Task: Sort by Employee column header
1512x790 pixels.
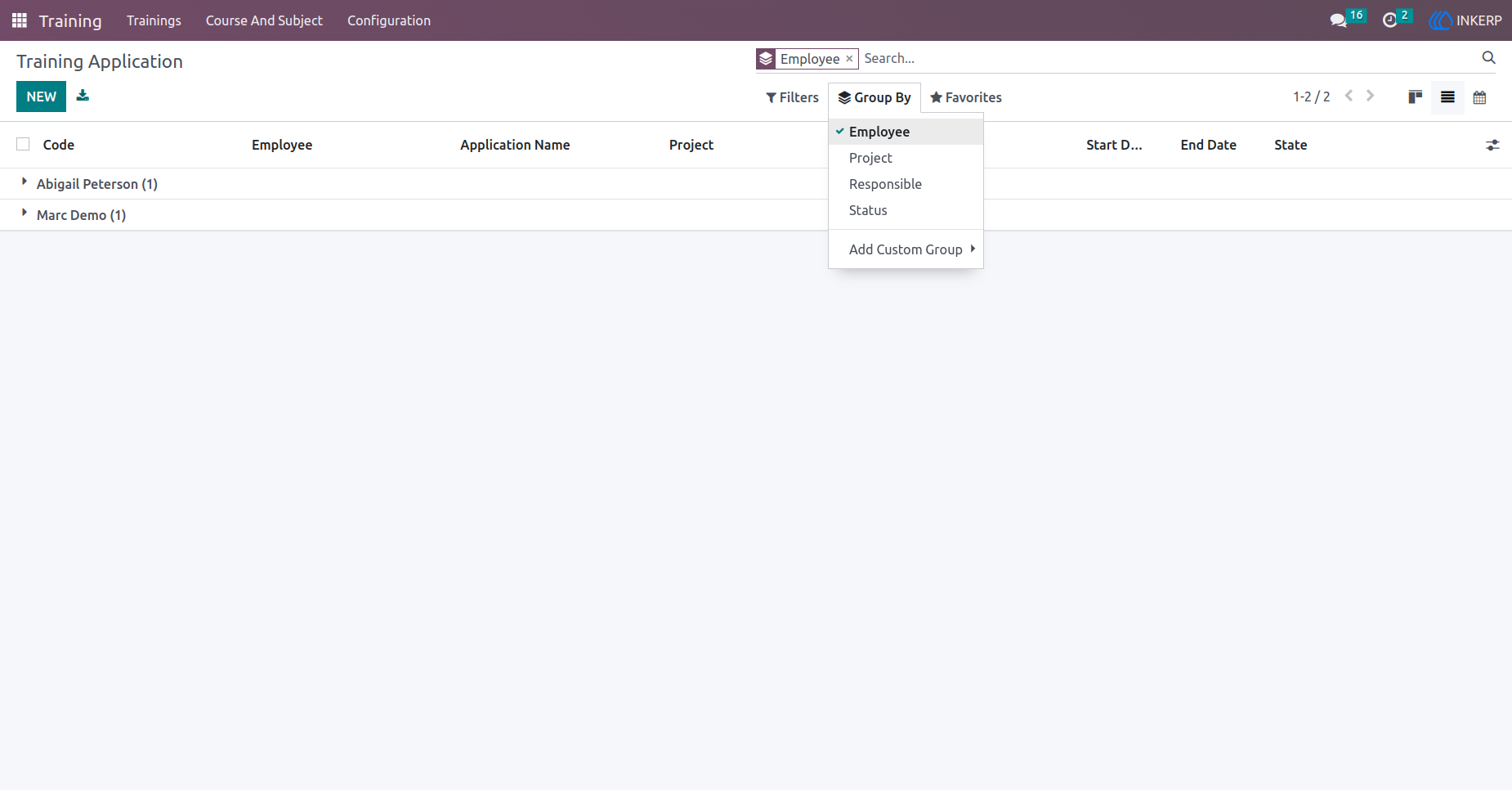Action: pyautogui.click(x=282, y=145)
